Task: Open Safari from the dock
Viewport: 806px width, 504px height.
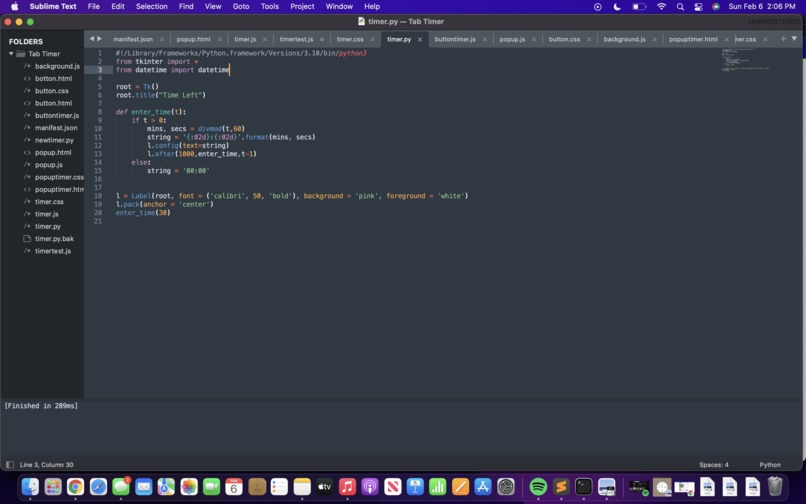Action: pos(98,486)
